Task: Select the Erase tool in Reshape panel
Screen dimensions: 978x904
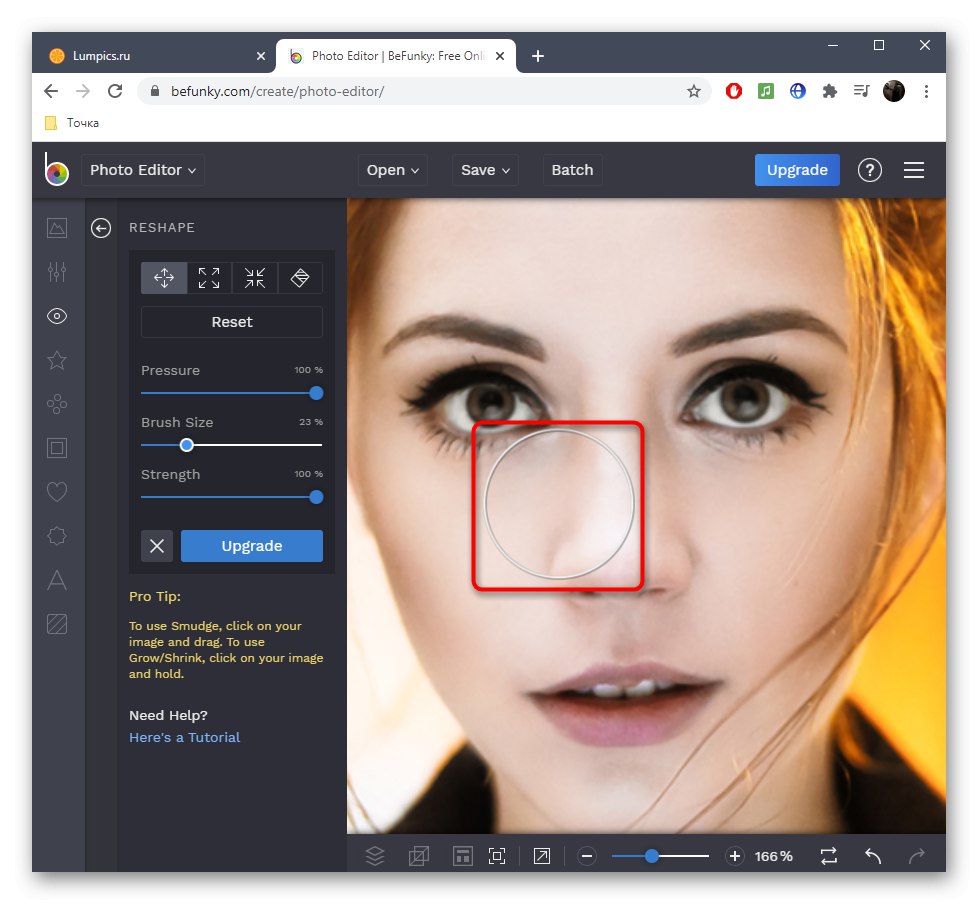Action: (x=300, y=278)
